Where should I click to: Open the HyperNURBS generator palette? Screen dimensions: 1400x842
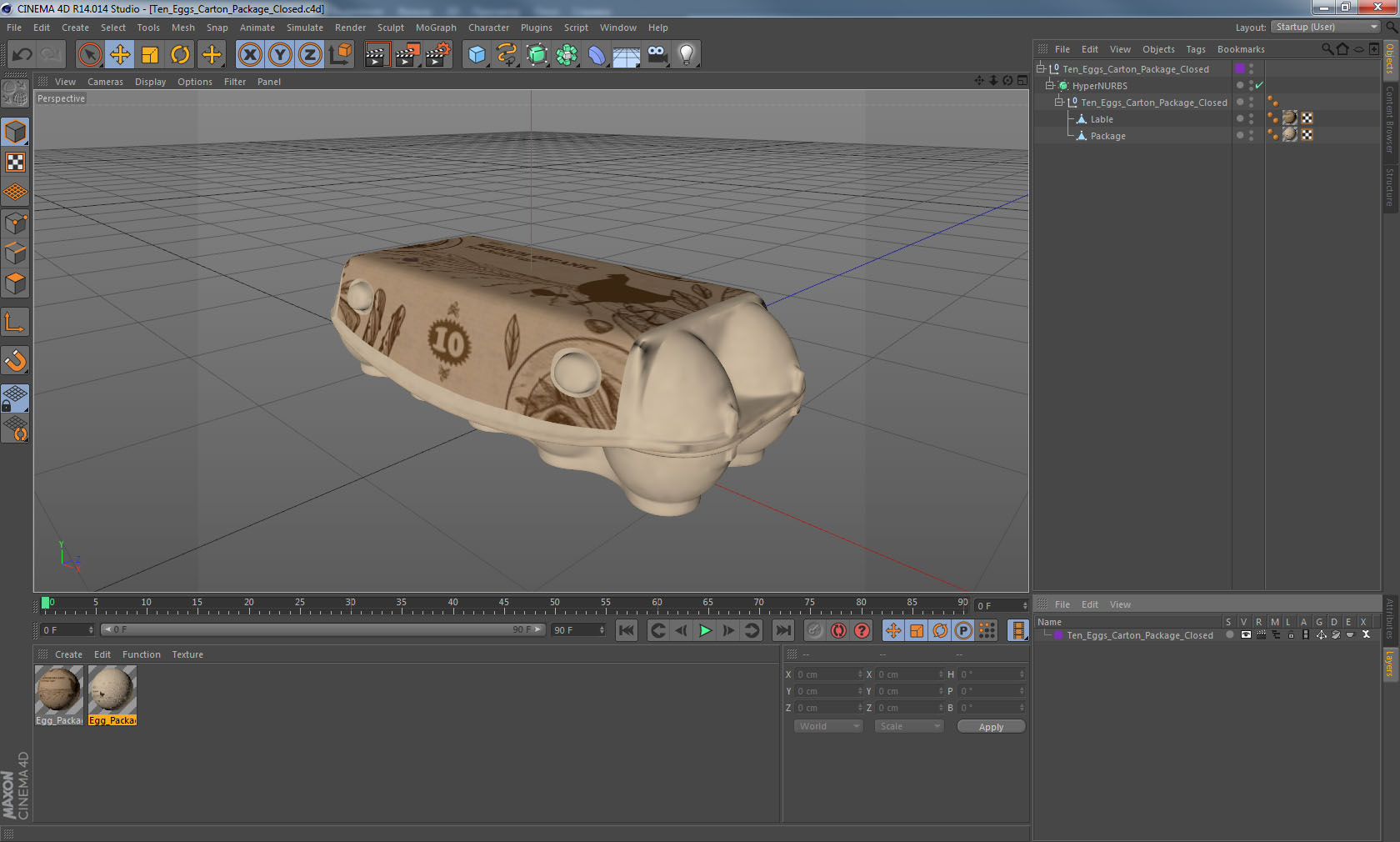[x=537, y=55]
